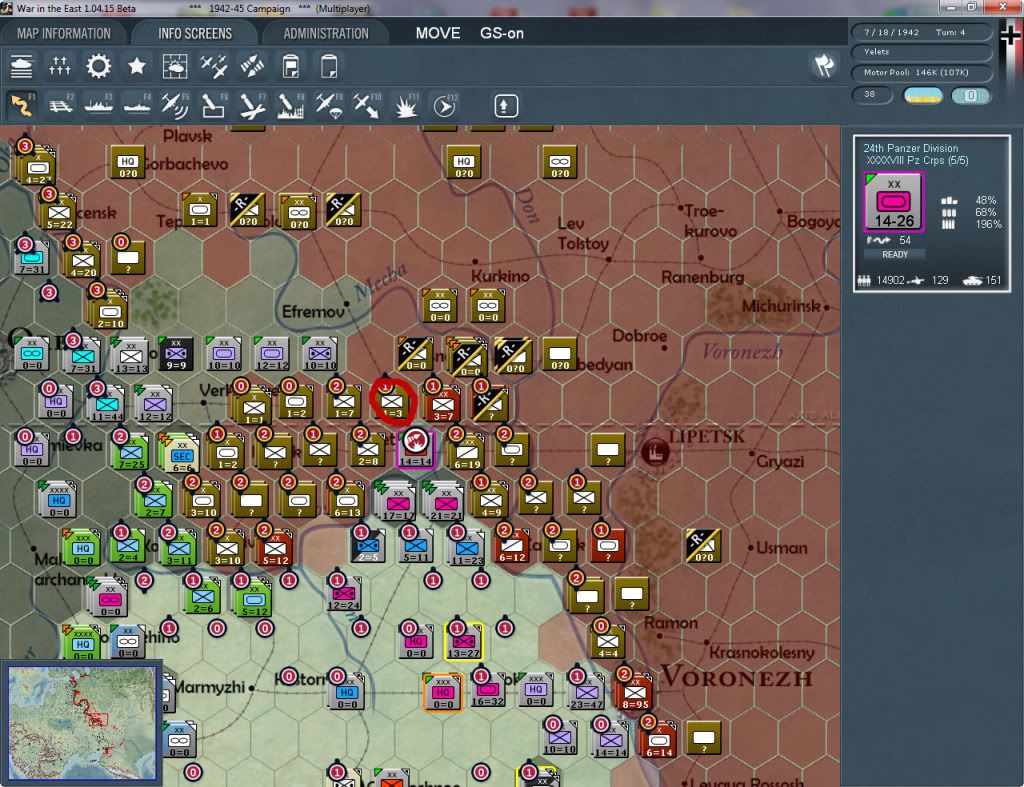
Task: Click the Lipetsk factory icon
Action: pyautogui.click(x=655, y=451)
